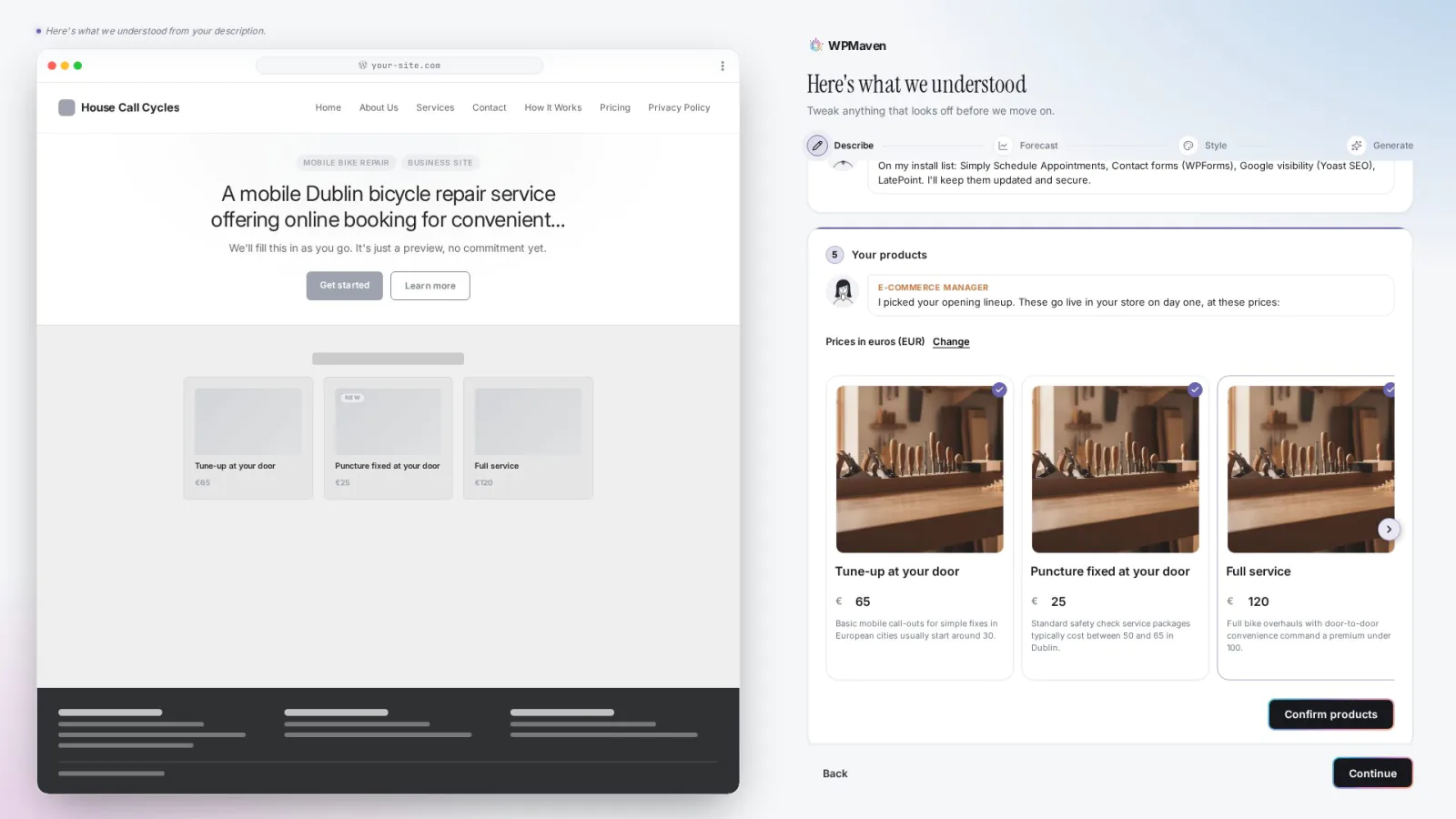Click the House Call Cycles logo square
This screenshot has height=819, width=1456.
(x=66, y=107)
